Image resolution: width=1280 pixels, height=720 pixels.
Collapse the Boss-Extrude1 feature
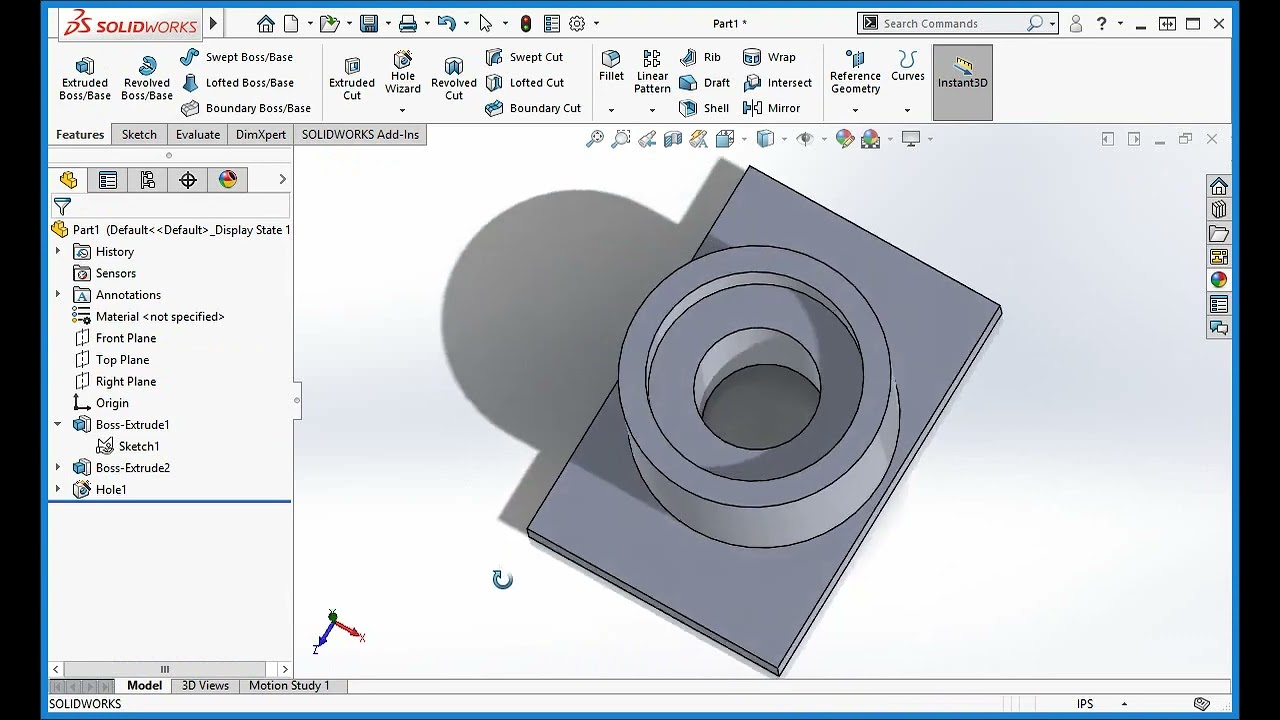(58, 425)
